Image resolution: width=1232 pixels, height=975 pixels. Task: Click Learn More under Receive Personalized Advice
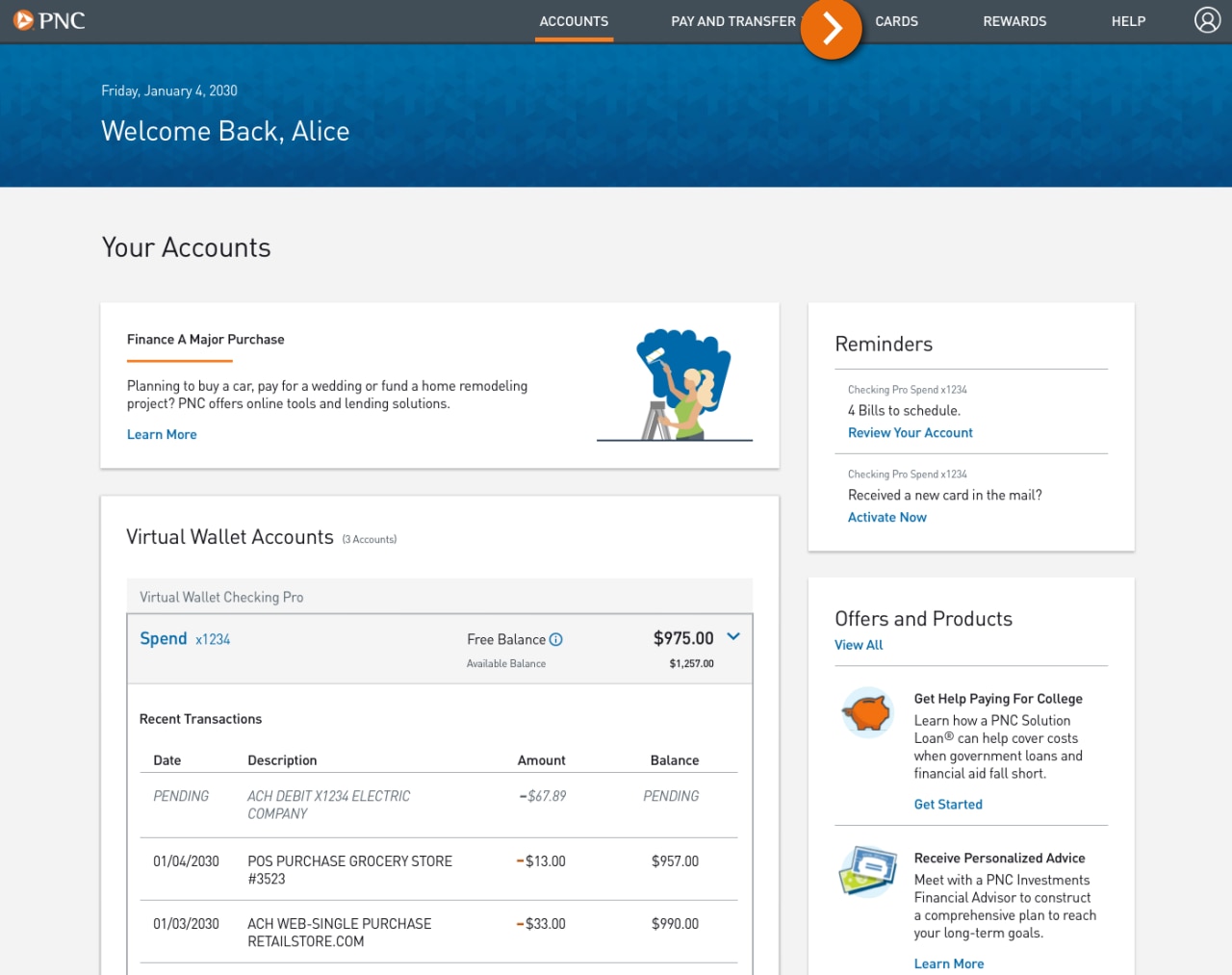(x=949, y=962)
